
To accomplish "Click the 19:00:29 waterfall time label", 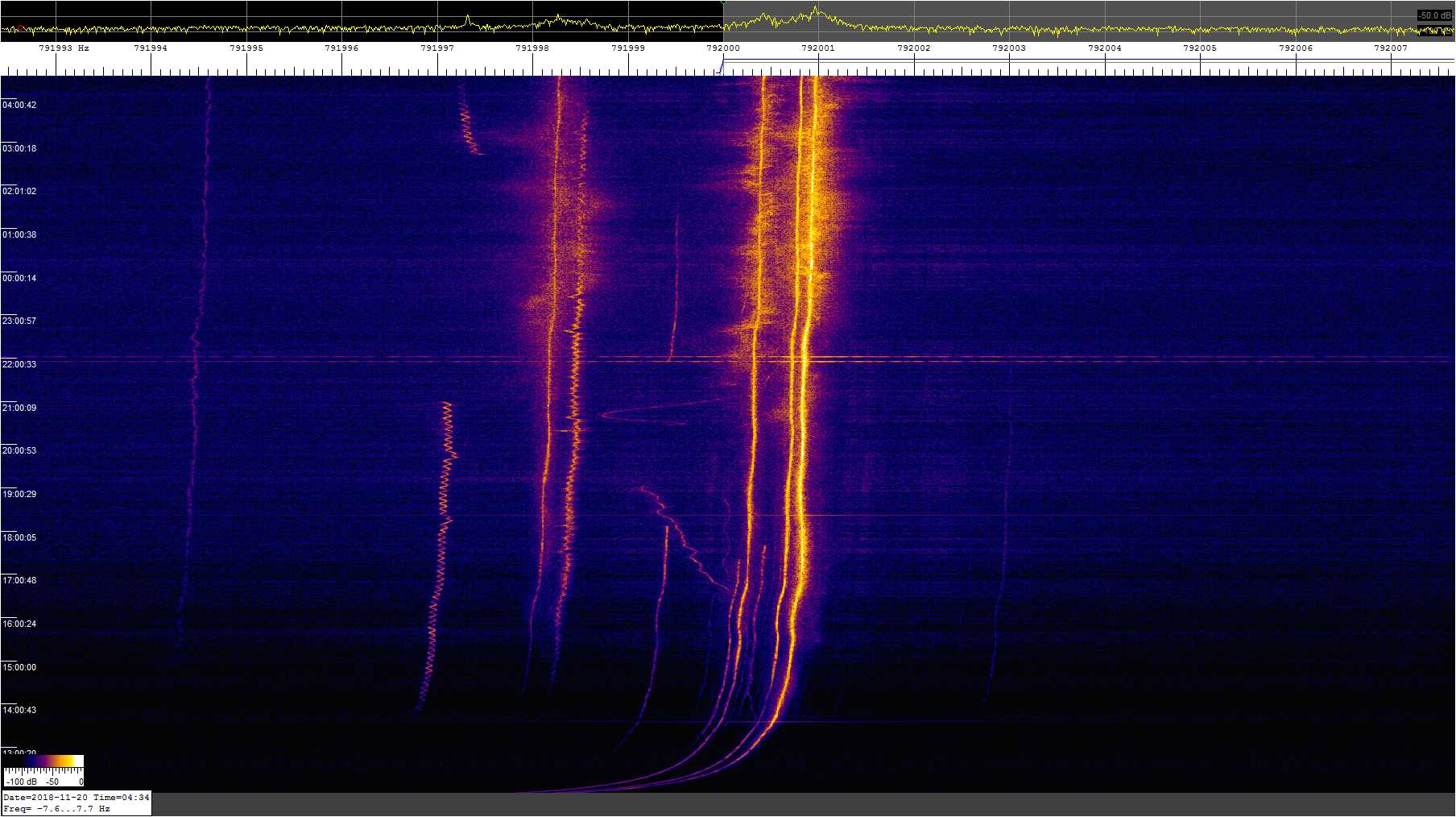I will [x=19, y=495].
